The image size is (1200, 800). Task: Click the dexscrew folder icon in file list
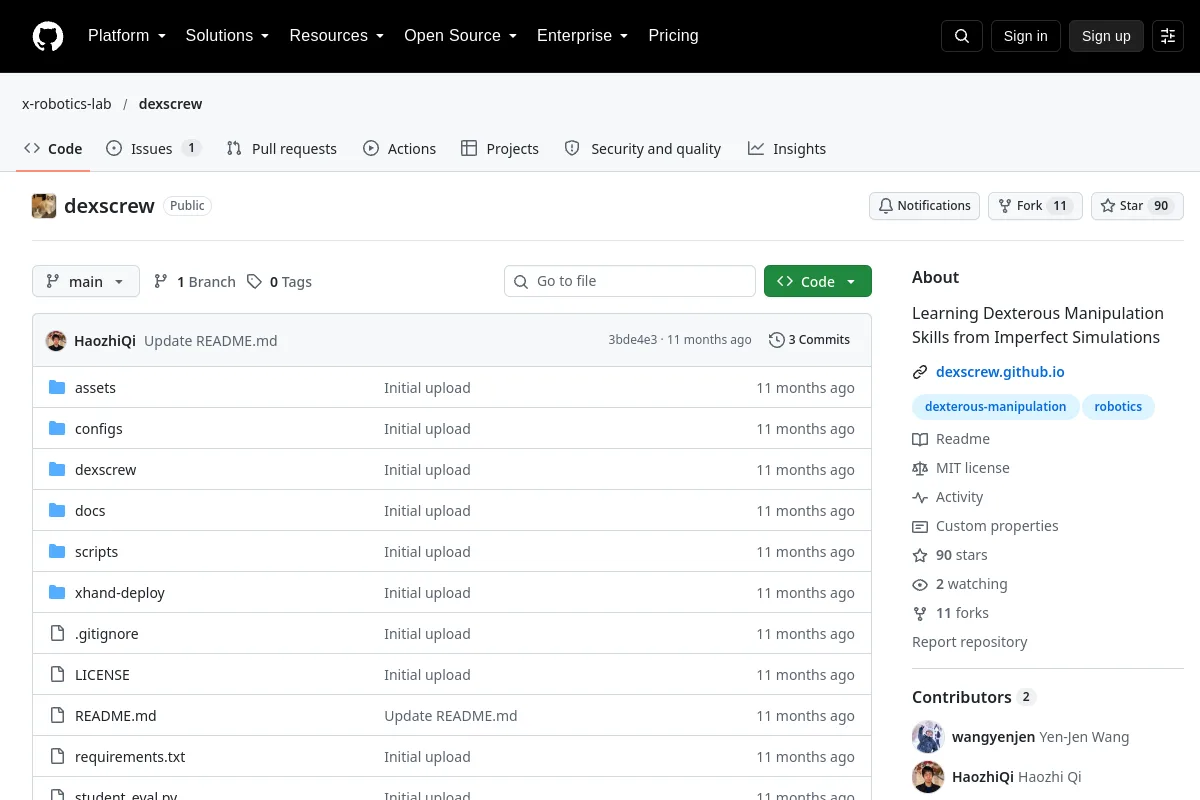[57, 470]
